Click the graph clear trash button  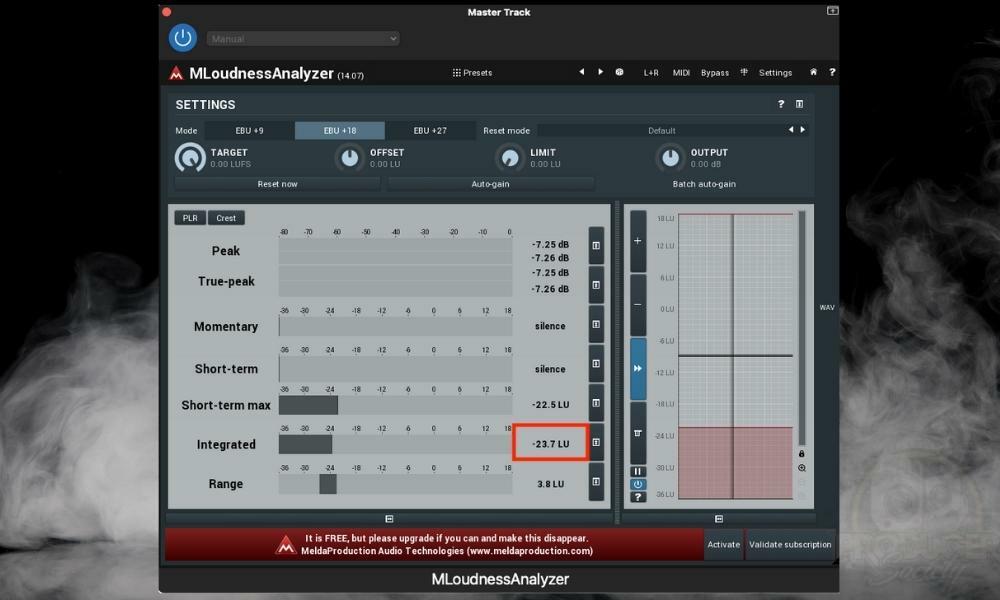click(638, 433)
